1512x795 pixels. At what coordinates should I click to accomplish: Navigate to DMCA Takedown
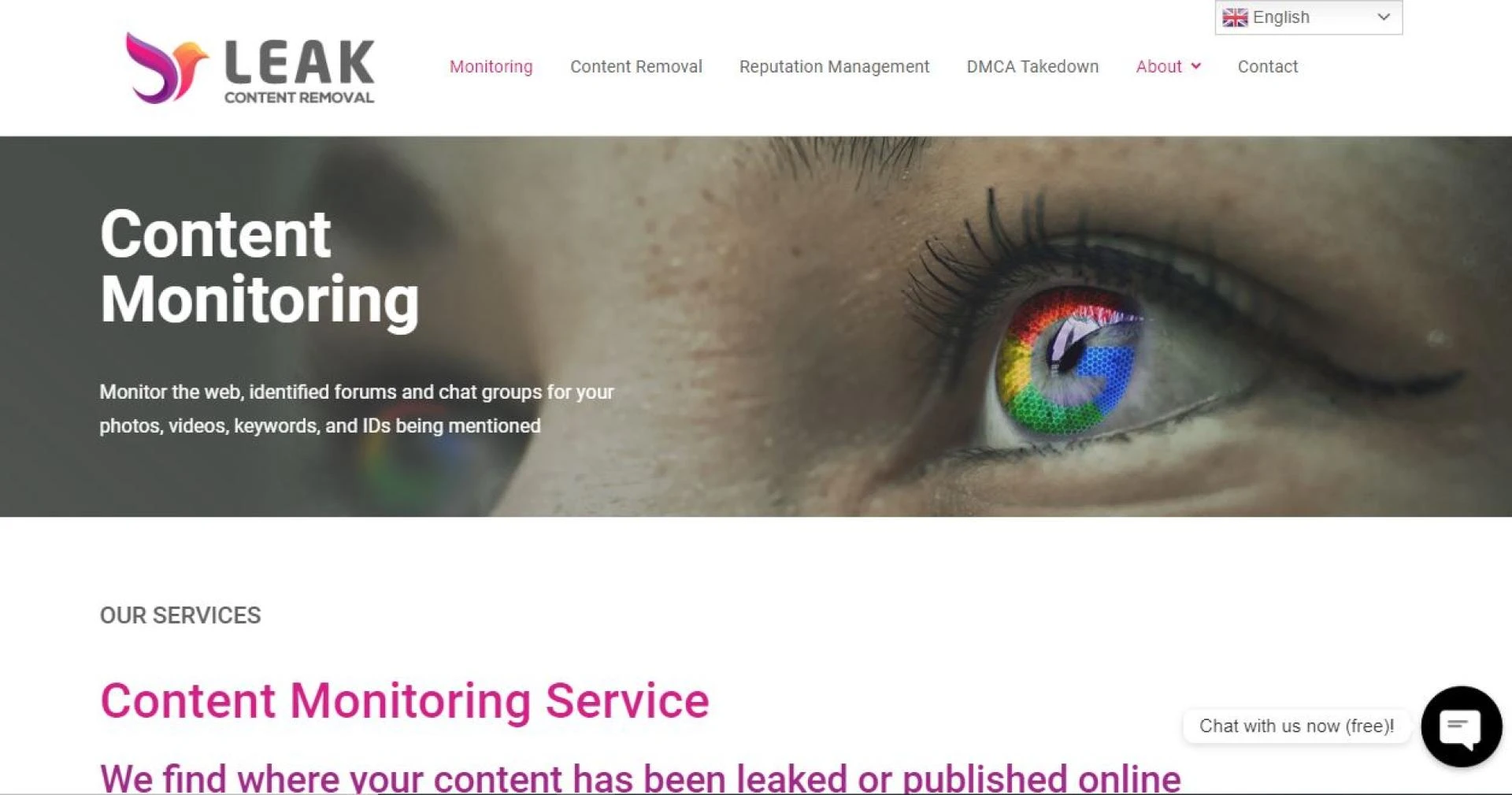pos(1032,66)
